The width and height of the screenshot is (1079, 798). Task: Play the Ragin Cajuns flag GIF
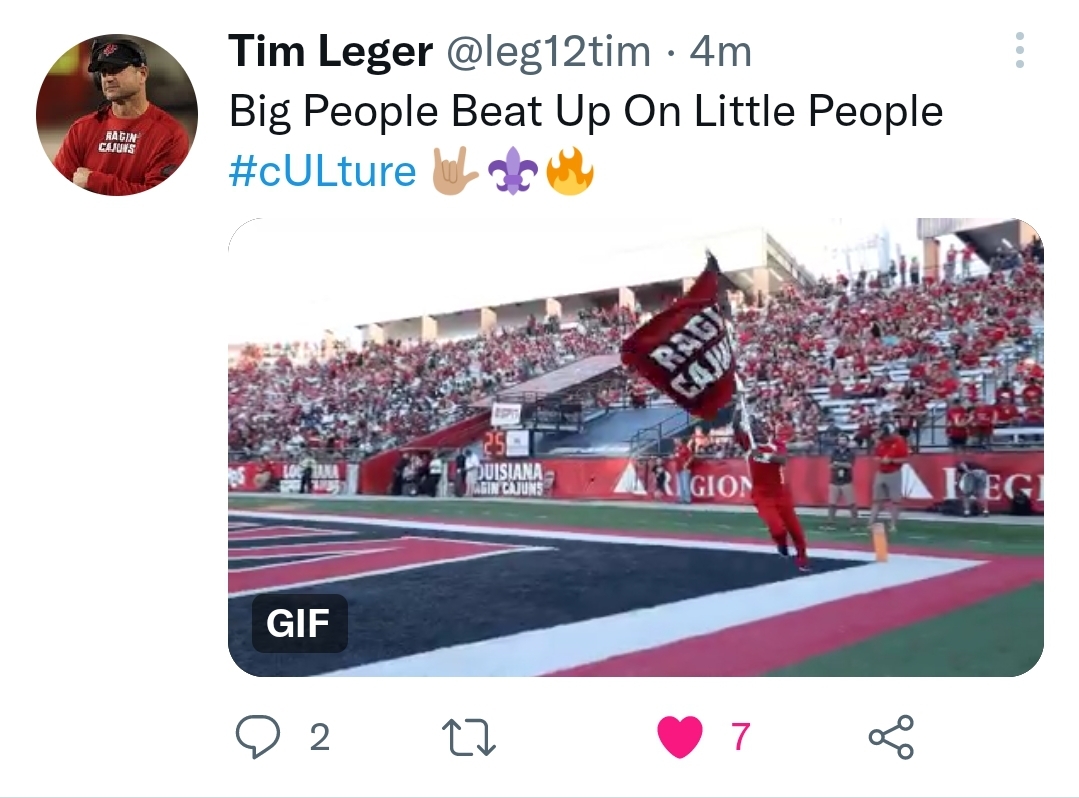[x=636, y=447]
